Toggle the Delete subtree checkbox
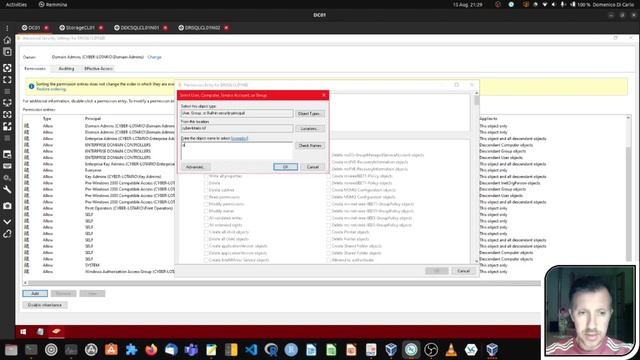Screen dimensions: 640x360 [x=206, y=190]
